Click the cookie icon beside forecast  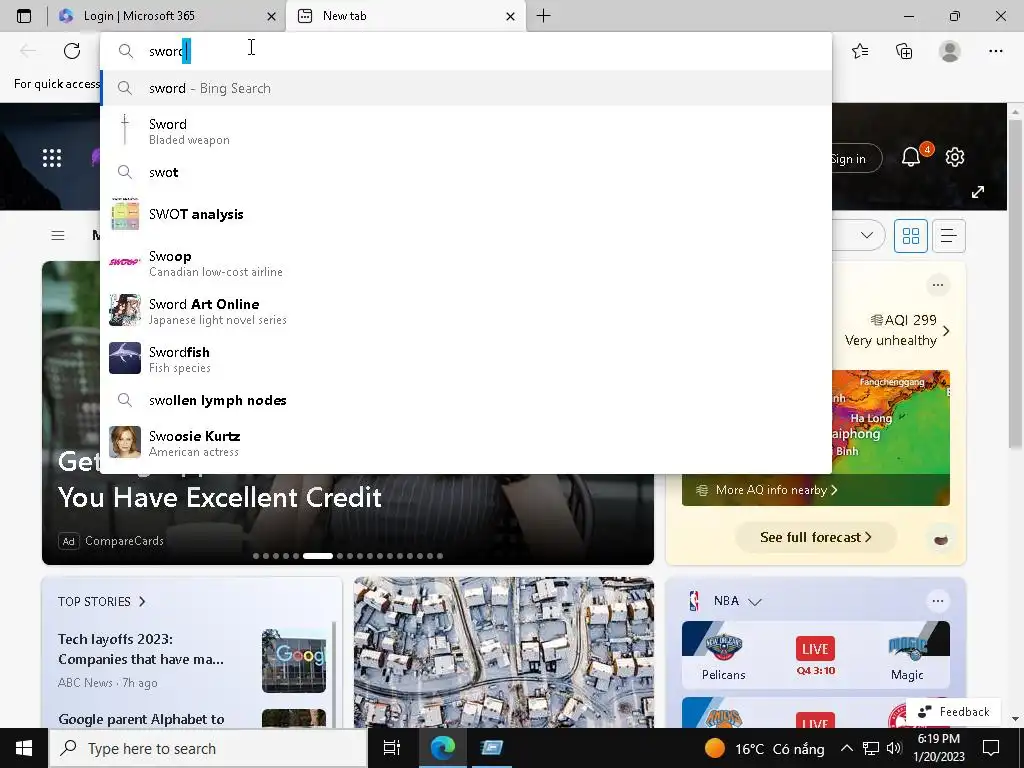(940, 539)
